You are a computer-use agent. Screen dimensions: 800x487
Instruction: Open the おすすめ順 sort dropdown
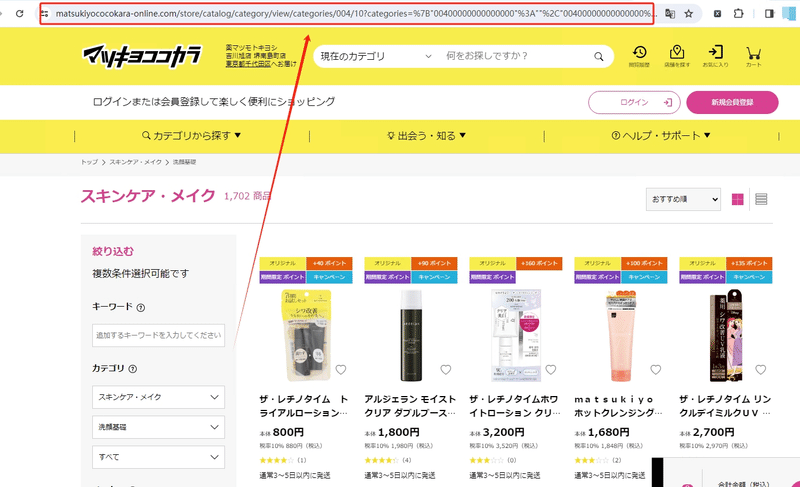tap(683, 199)
